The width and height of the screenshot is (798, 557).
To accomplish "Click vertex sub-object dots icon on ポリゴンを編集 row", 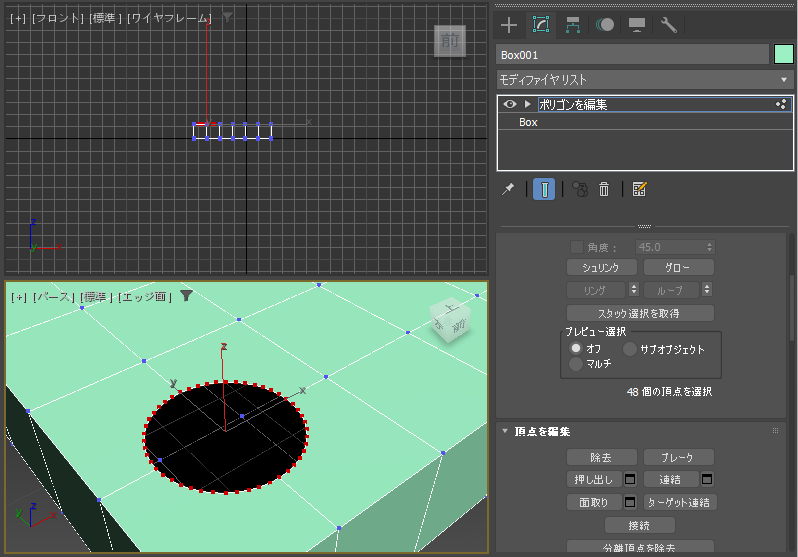I will [x=781, y=104].
